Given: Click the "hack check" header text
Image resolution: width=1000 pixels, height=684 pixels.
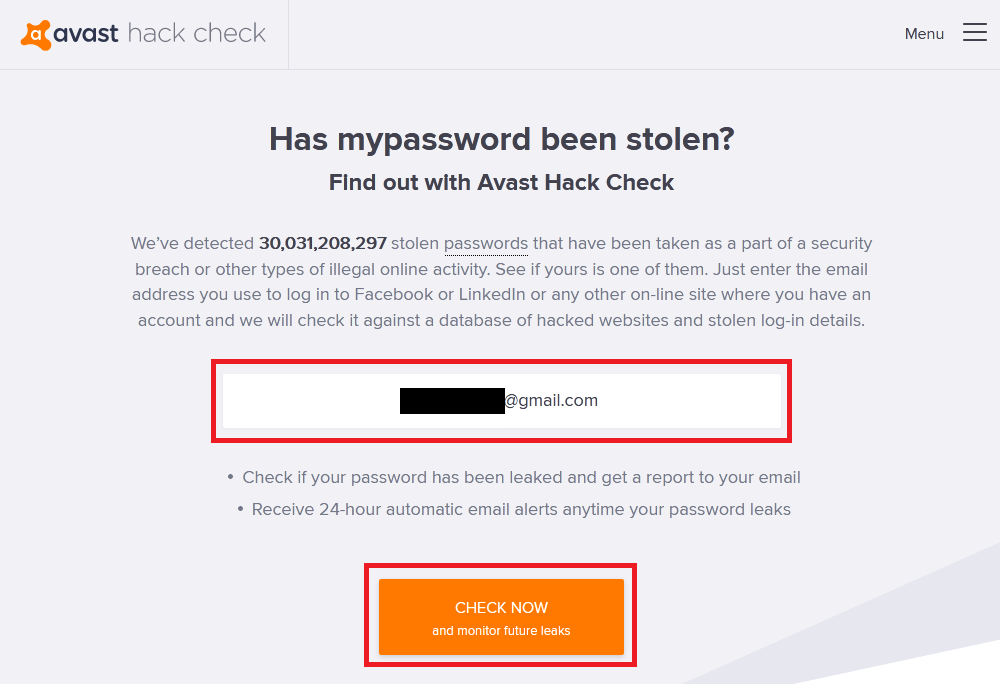Looking at the screenshot, I should tap(197, 33).
